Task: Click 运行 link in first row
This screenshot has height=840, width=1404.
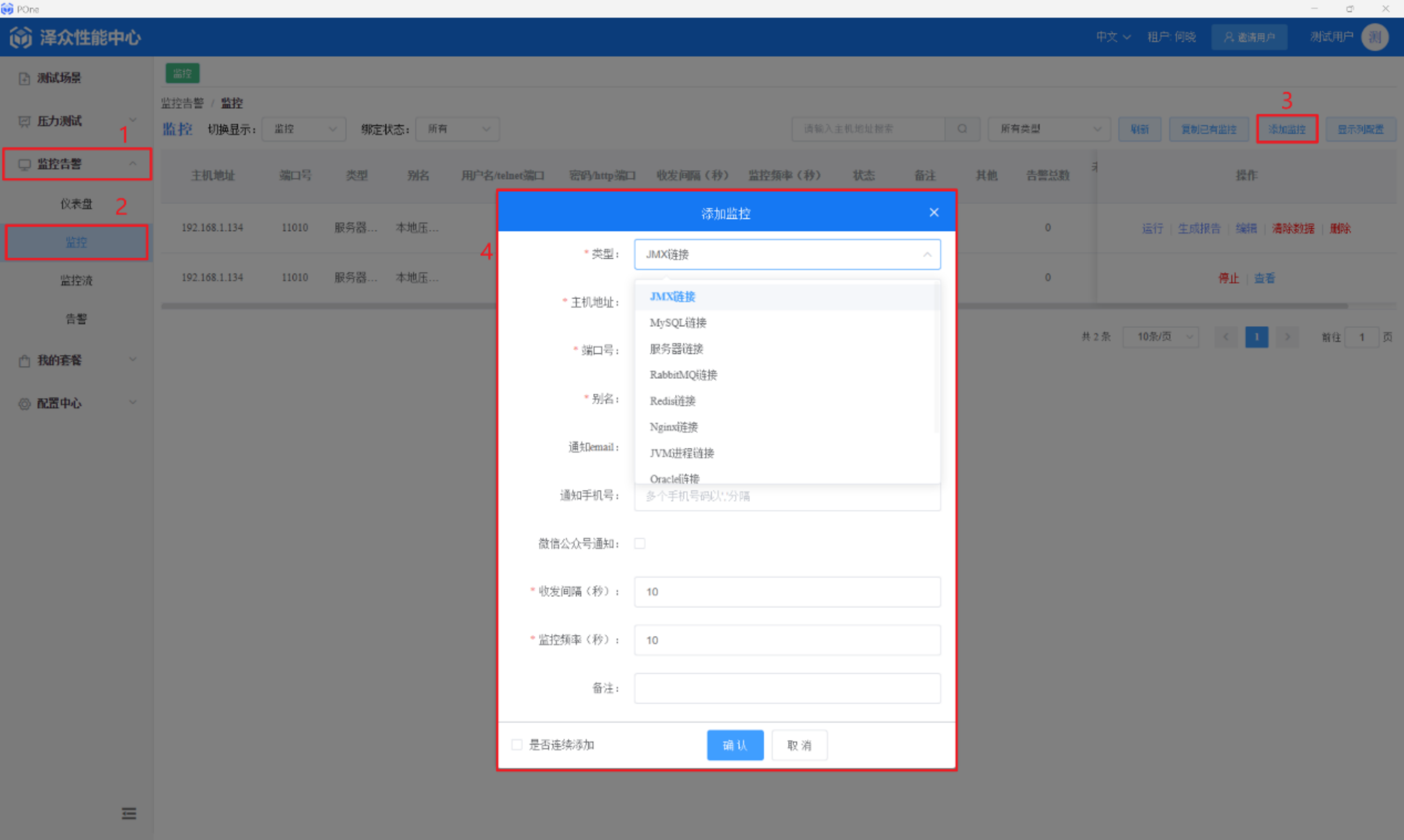Action: tap(1153, 229)
